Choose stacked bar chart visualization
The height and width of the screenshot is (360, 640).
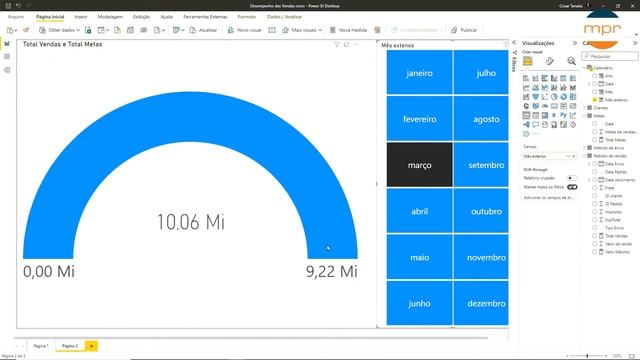point(526,78)
